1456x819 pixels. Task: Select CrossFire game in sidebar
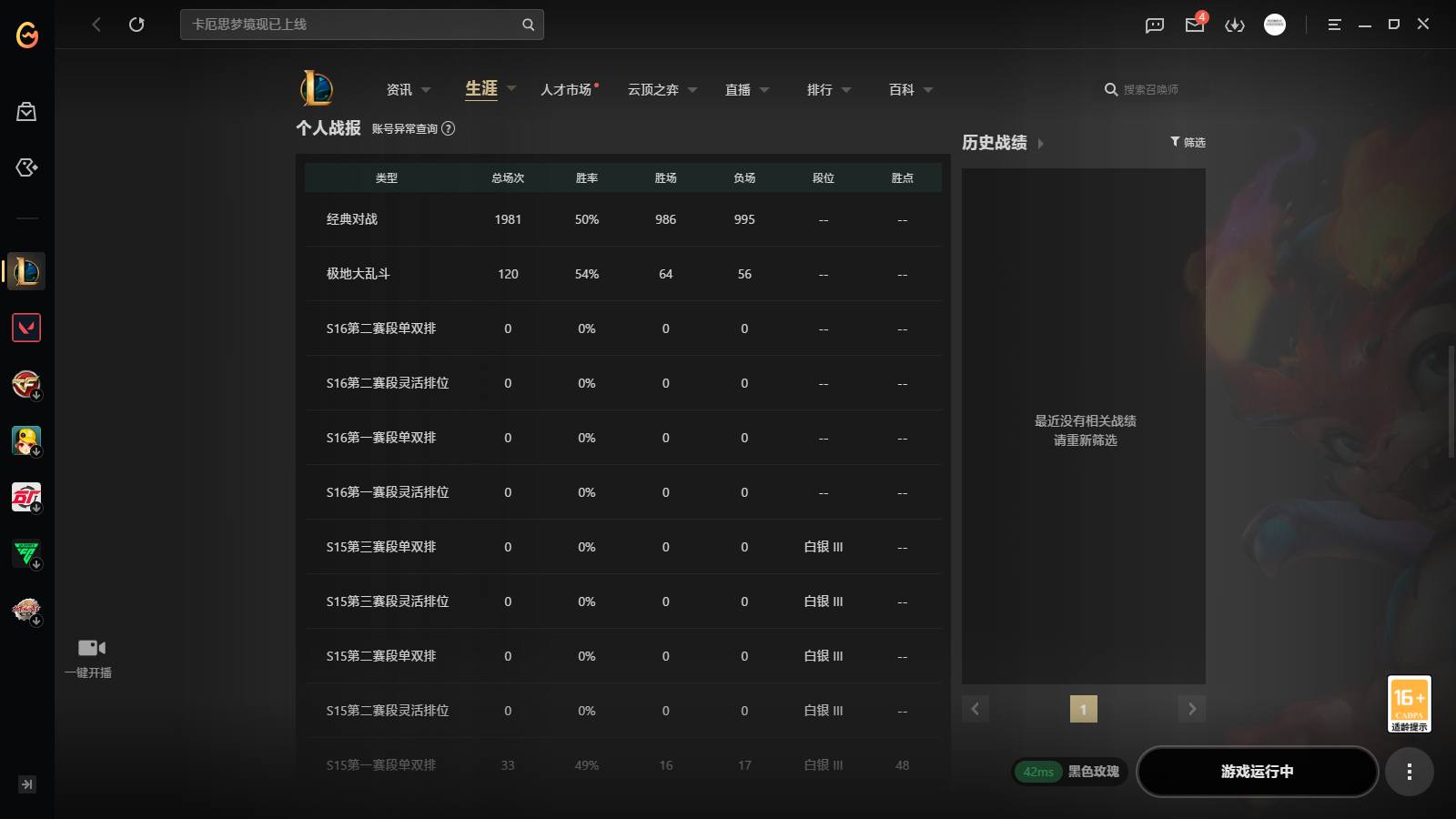pos(26,384)
